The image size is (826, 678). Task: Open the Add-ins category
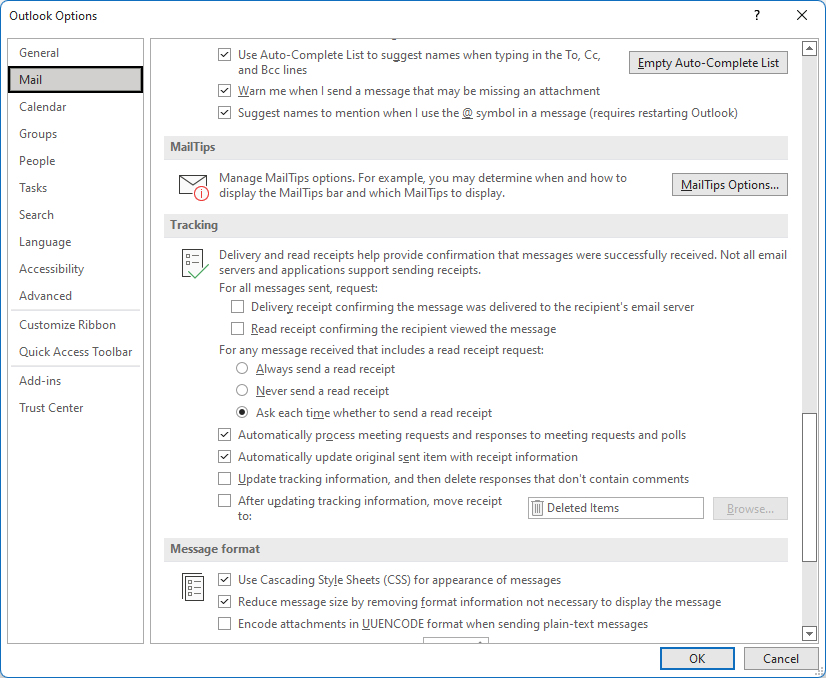pyautogui.click(x=75, y=380)
